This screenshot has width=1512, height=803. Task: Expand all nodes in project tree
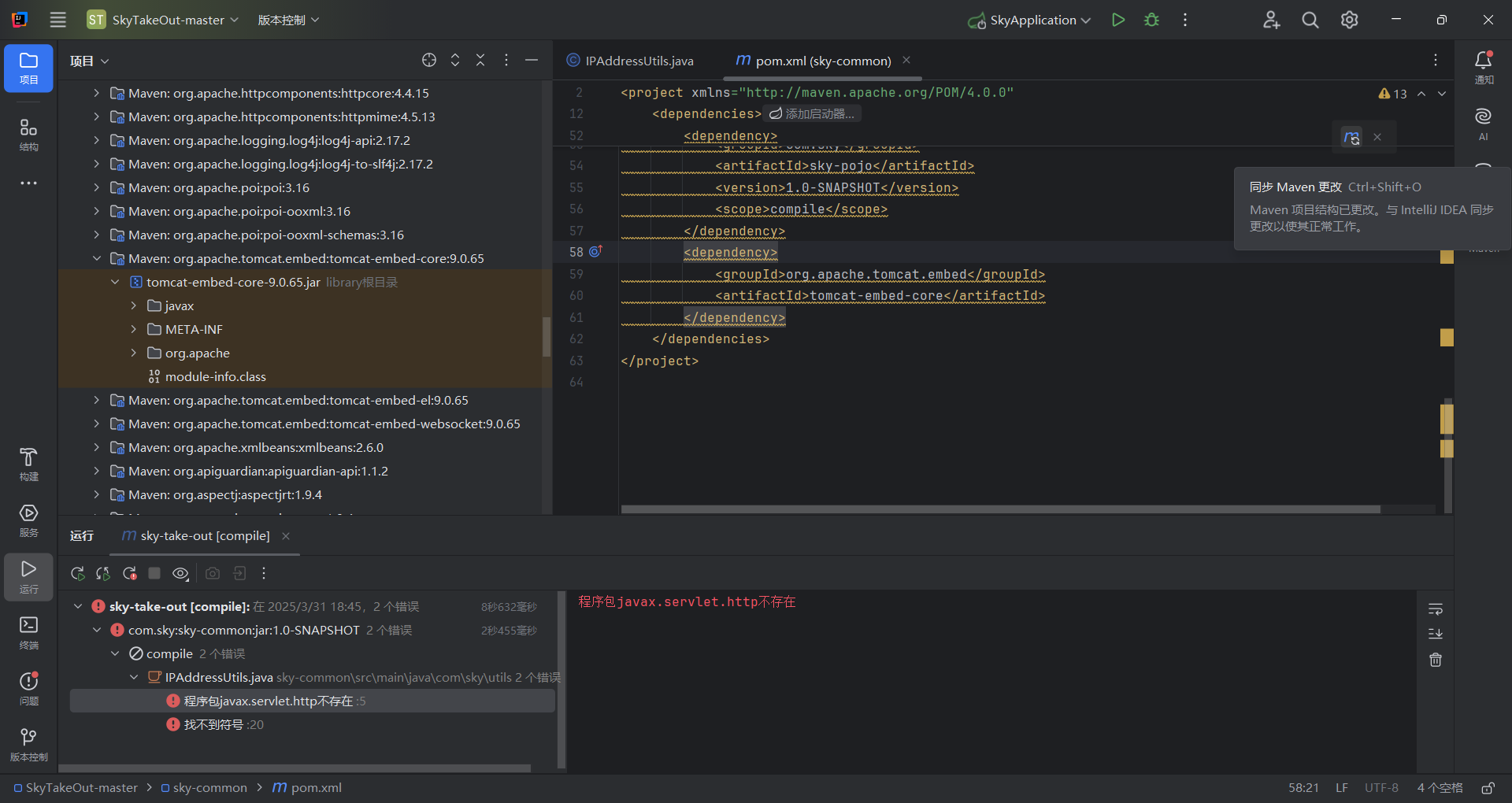pyautogui.click(x=455, y=60)
